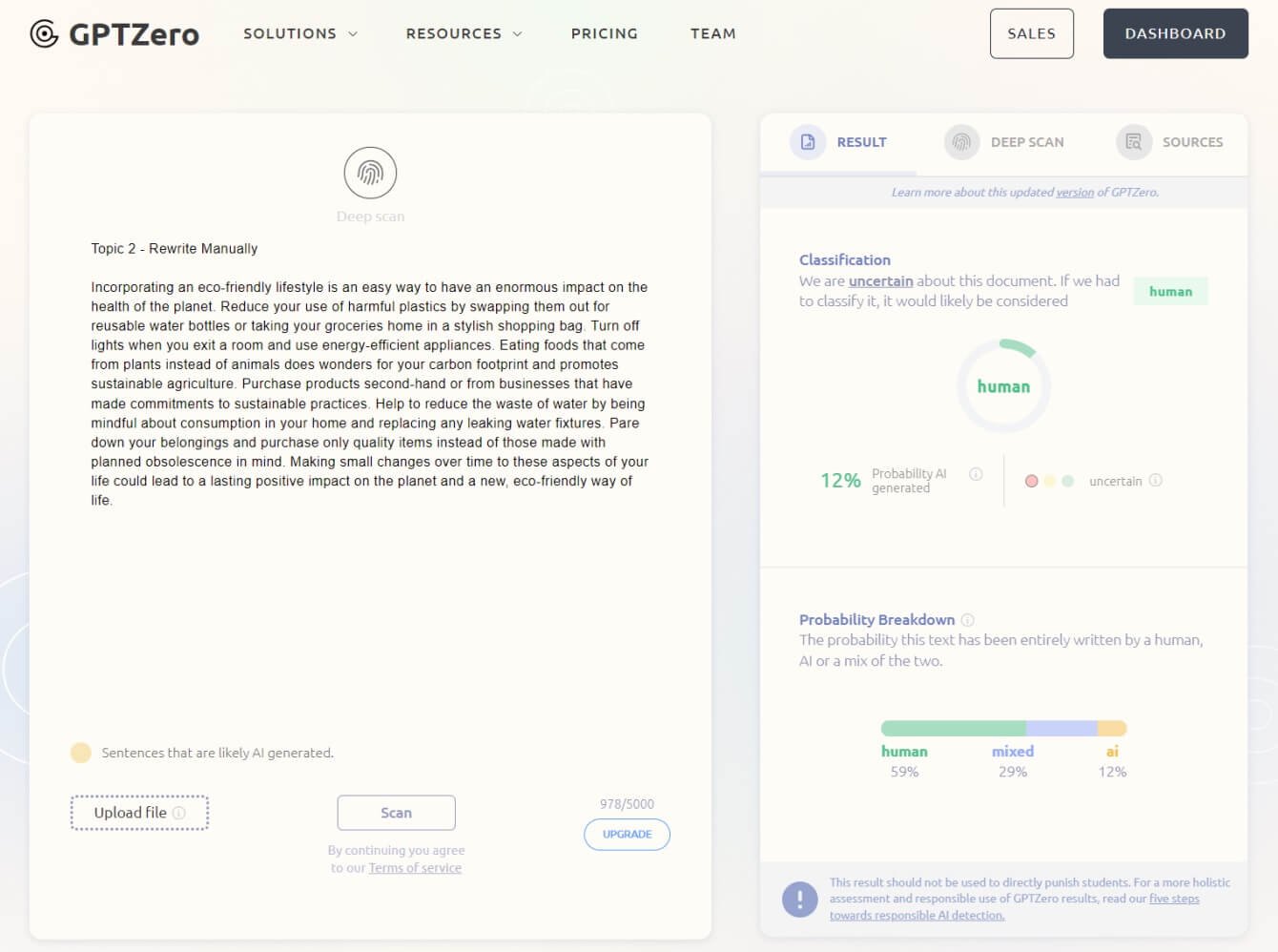
Task: Open the Pricing page
Action: click(x=604, y=33)
